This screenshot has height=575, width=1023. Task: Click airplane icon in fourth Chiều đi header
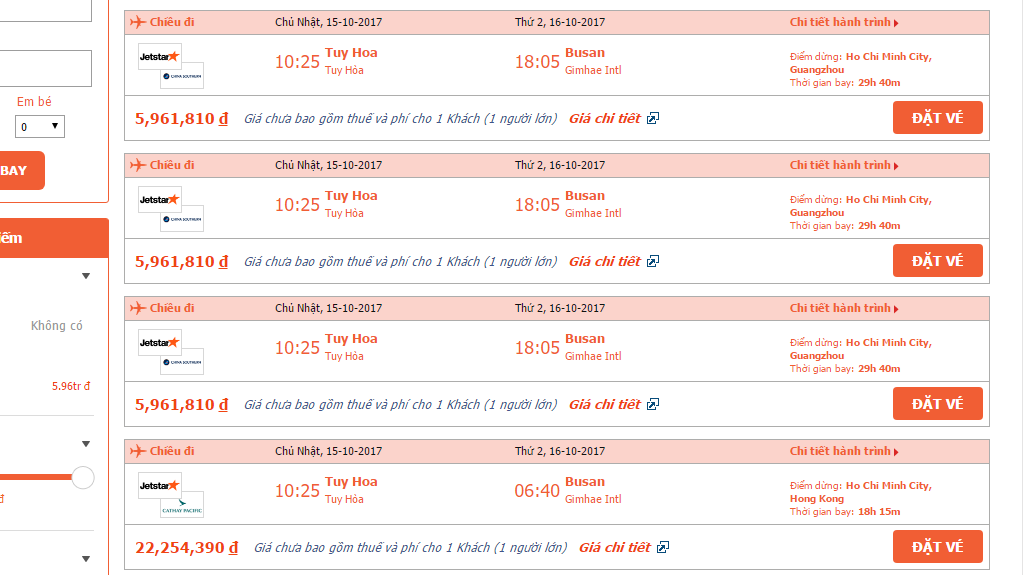coord(137,451)
